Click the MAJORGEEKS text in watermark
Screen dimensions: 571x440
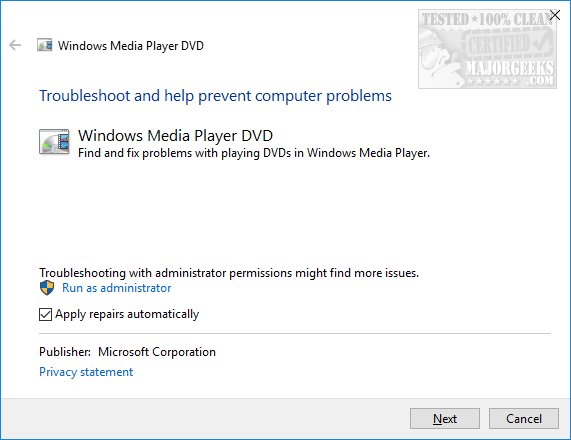[509, 68]
